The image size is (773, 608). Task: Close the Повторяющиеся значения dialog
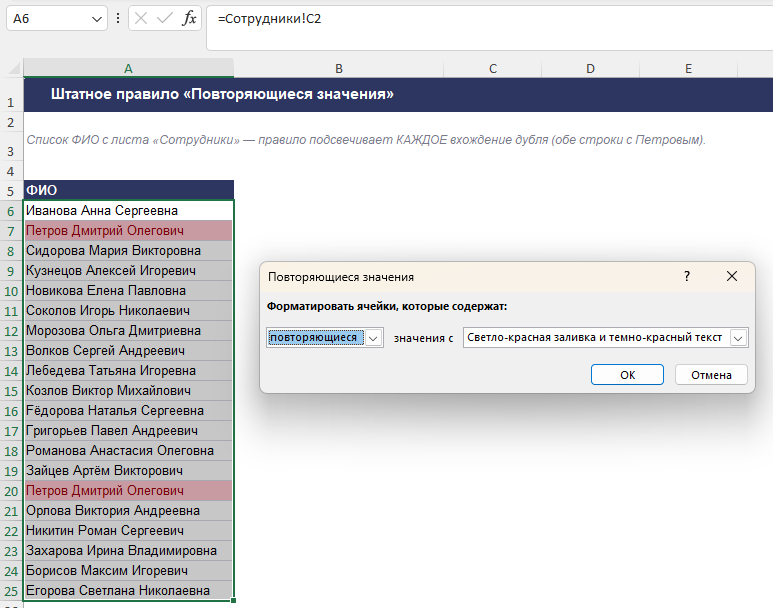pos(732,276)
